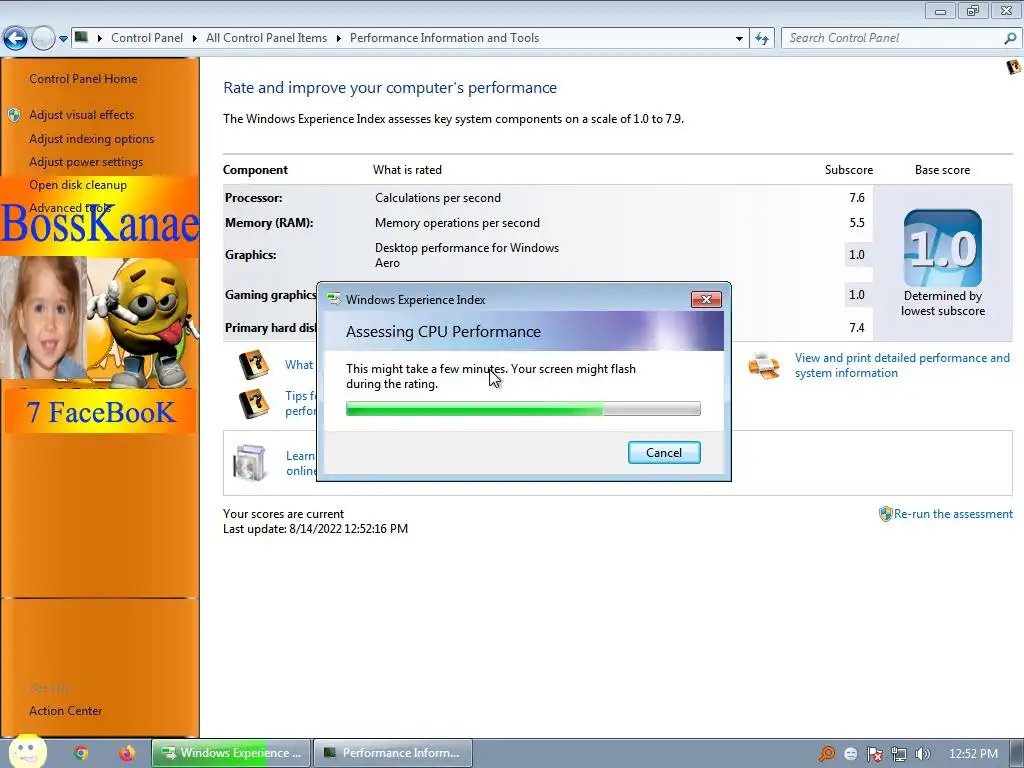Click the volume speaker tray icon
The width and height of the screenshot is (1024, 768).
[x=922, y=754]
